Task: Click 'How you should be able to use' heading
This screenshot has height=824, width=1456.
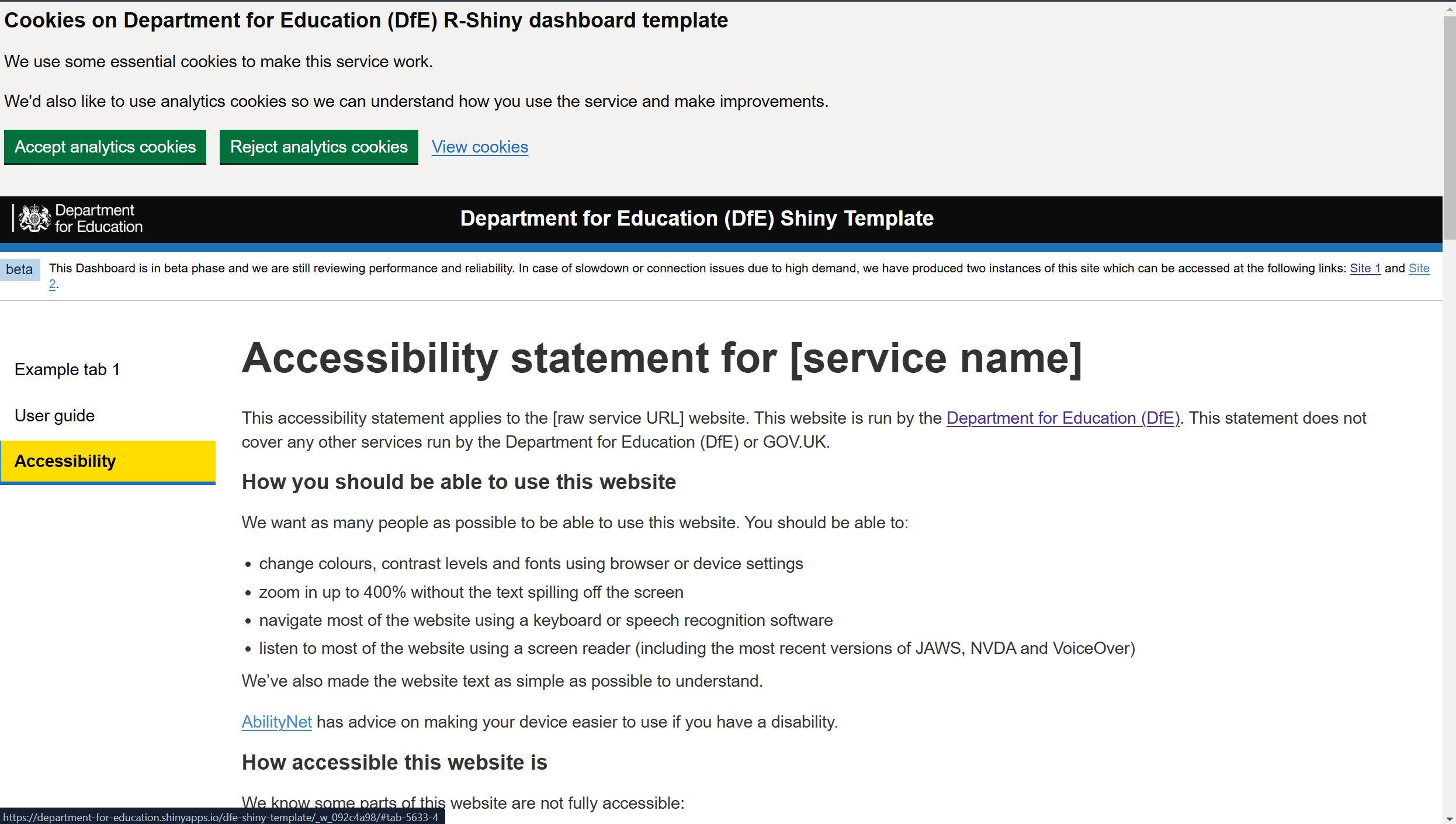Action: 459,482
